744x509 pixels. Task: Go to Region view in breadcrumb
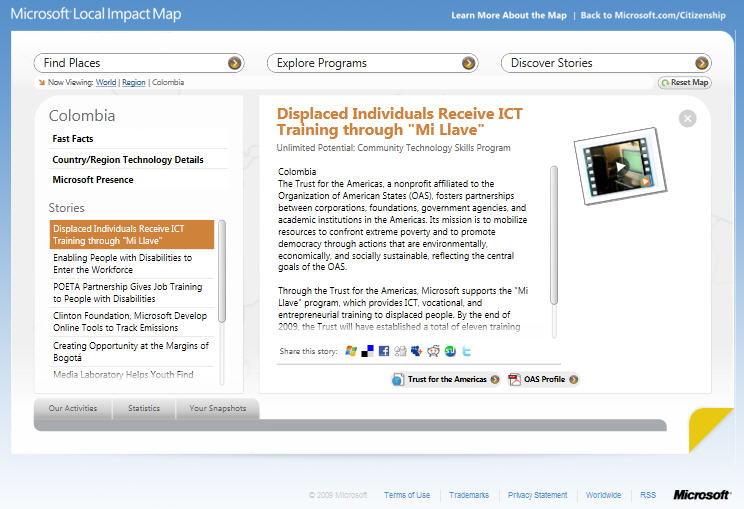pyautogui.click(x=134, y=83)
